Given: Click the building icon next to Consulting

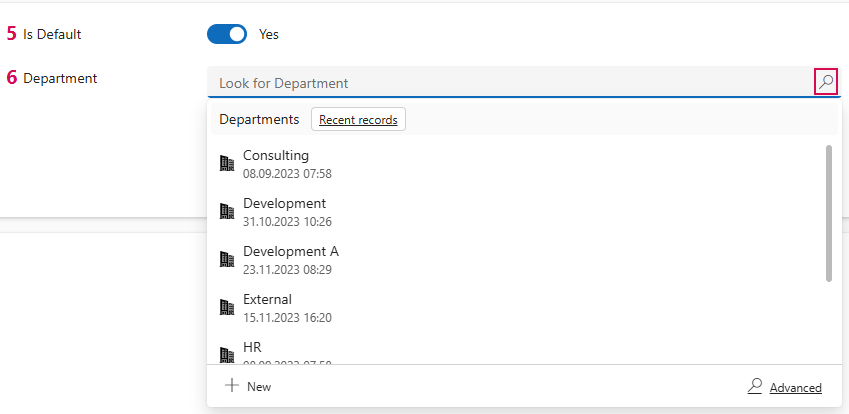Looking at the screenshot, I should pos(227,163).
